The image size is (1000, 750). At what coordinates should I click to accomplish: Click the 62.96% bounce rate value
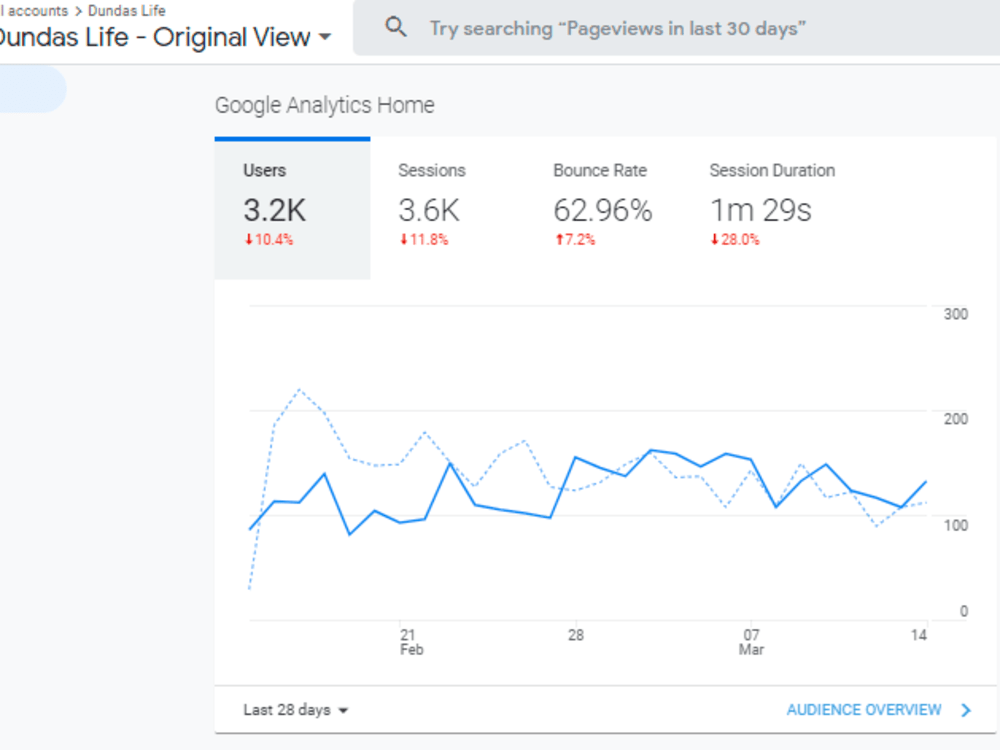click(603, 210)
